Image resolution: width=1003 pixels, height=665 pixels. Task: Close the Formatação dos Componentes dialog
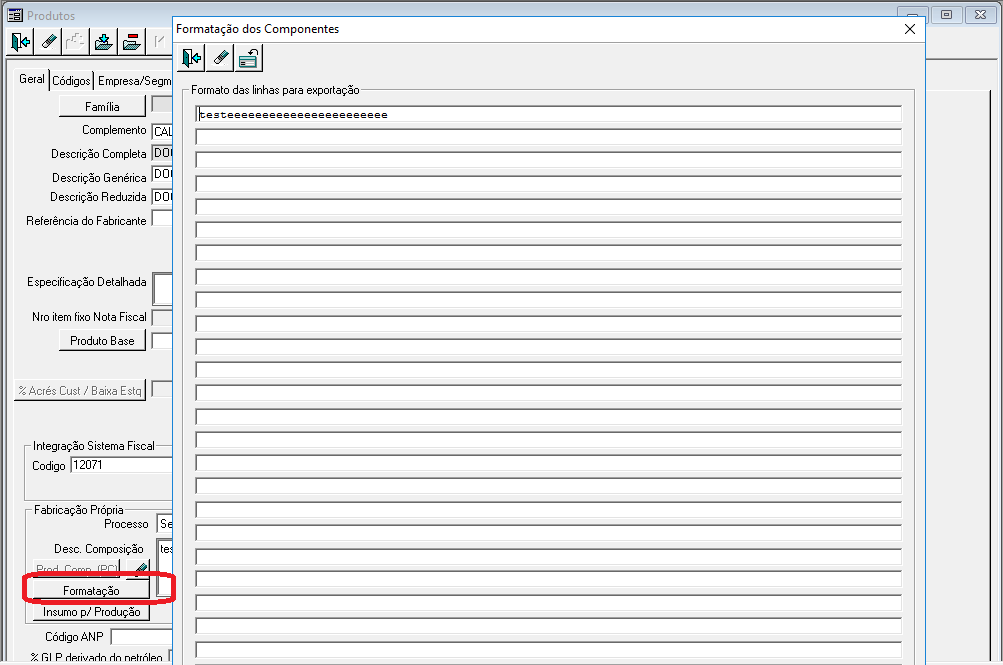[x=910, y=29]
